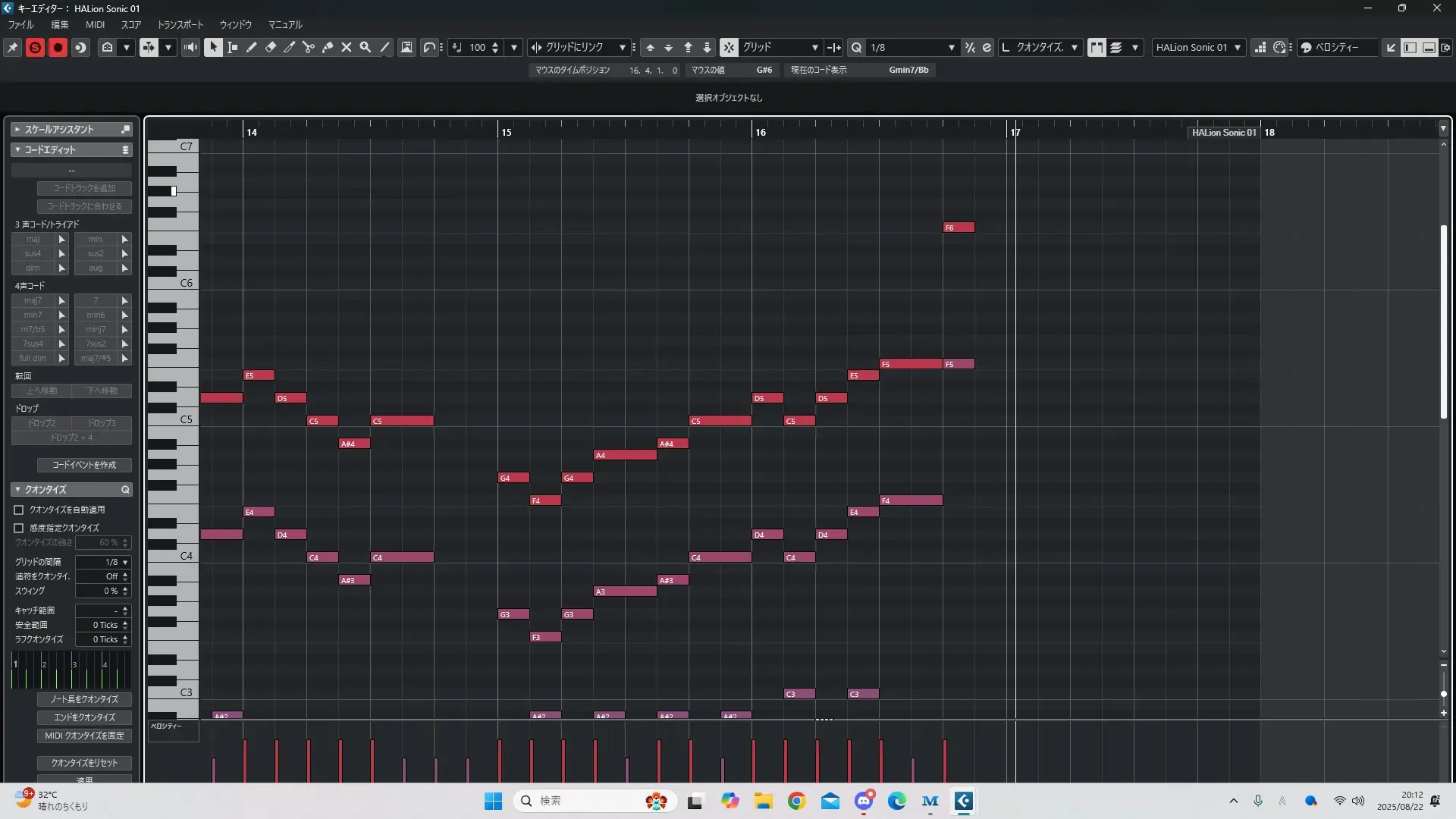Toggle the Solo Editor button
Viewport: 1456px width, 819px height.
35,47
